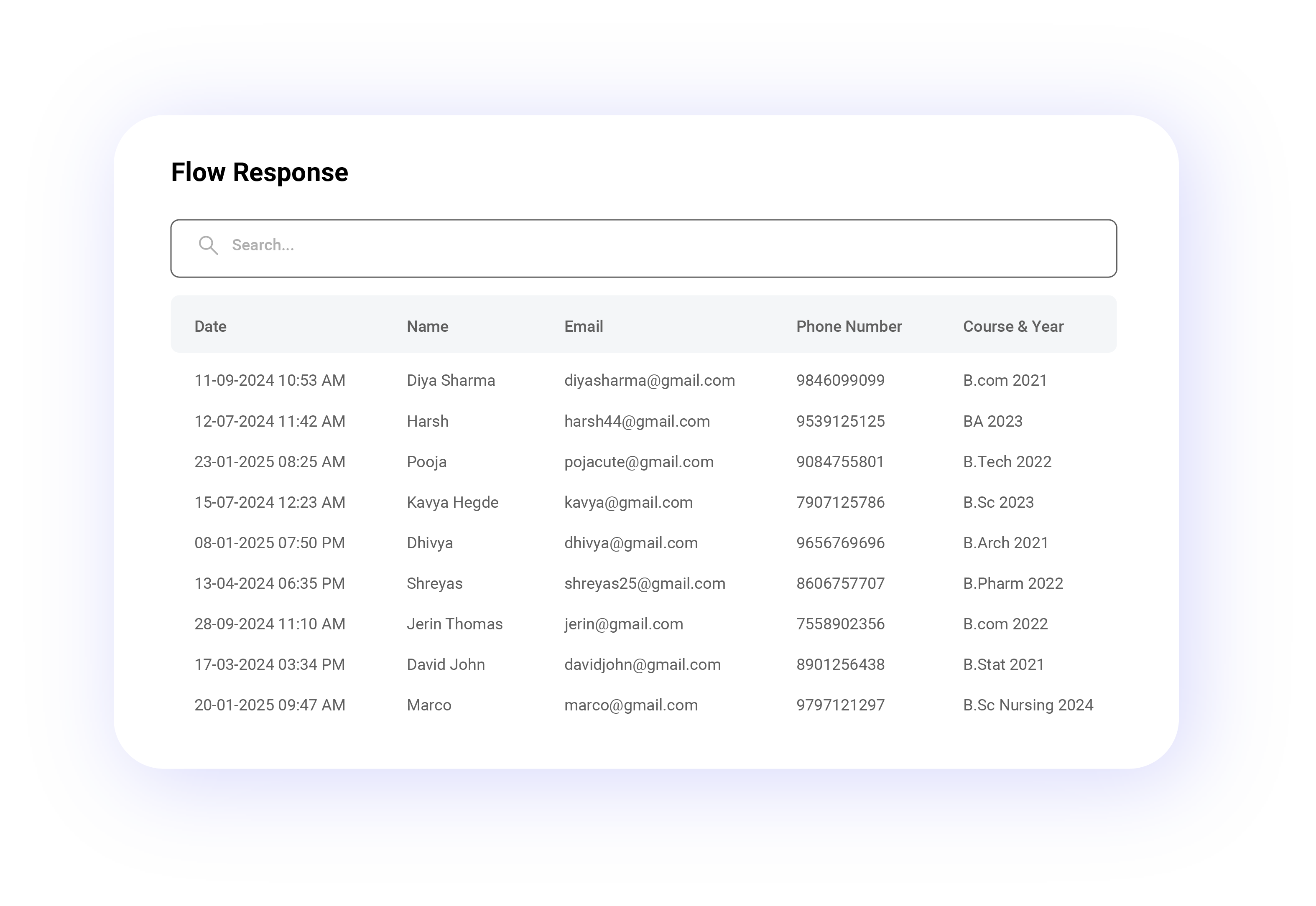1316x906 pixels.
Task: Click email dhivya@gmail.com
Action: [x=631, y=543]
